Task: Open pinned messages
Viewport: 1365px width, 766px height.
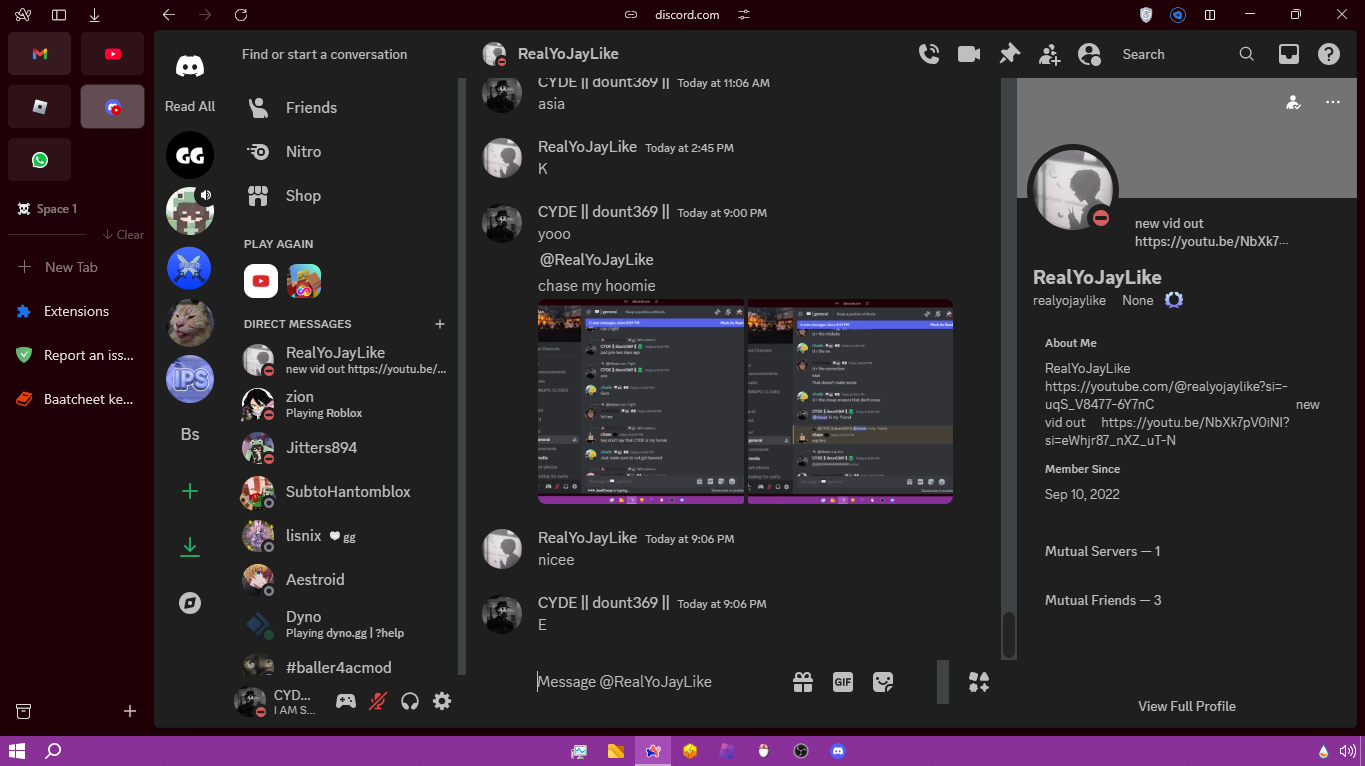Action: [1010, 54]
